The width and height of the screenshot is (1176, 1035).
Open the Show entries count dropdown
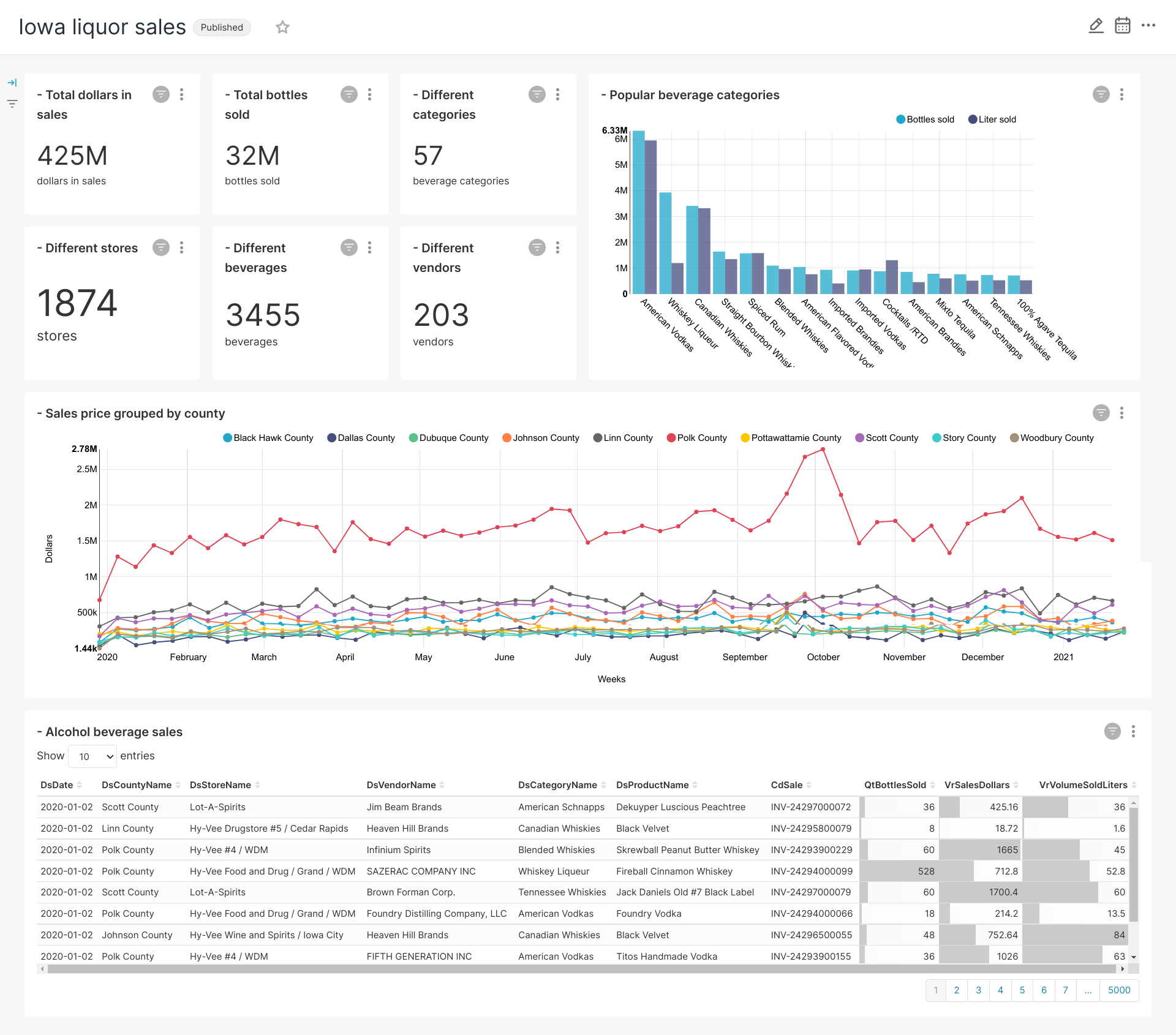click(92, 756)
